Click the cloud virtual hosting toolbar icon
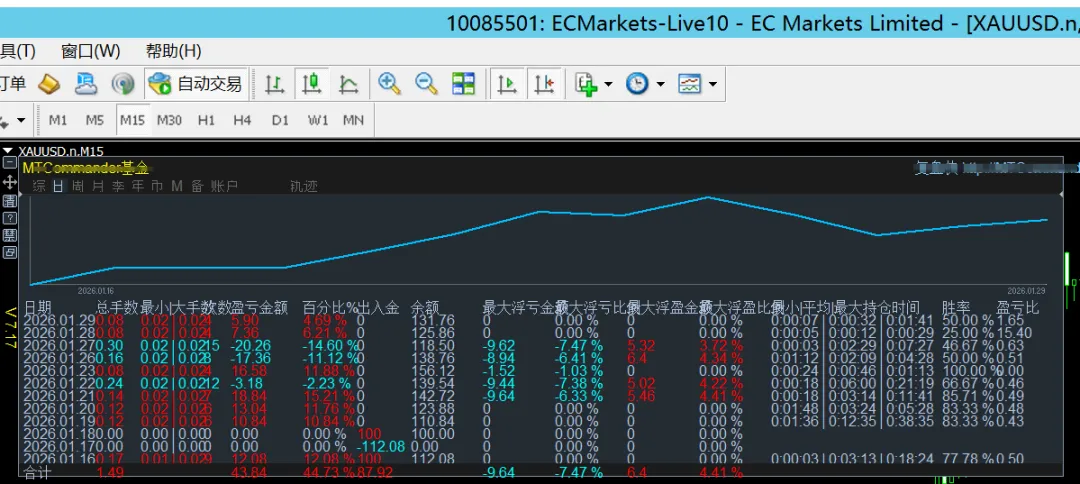Screen dimensions: 1080x484 [86, 84]
